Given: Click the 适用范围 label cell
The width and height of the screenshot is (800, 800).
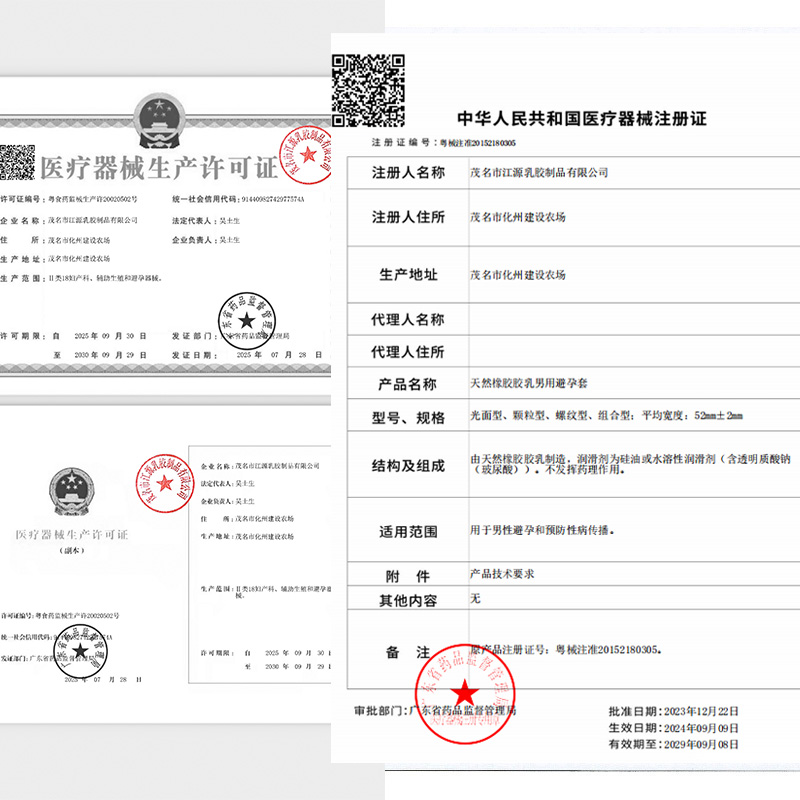Looking at the screenshot, I should pos(408,532).
